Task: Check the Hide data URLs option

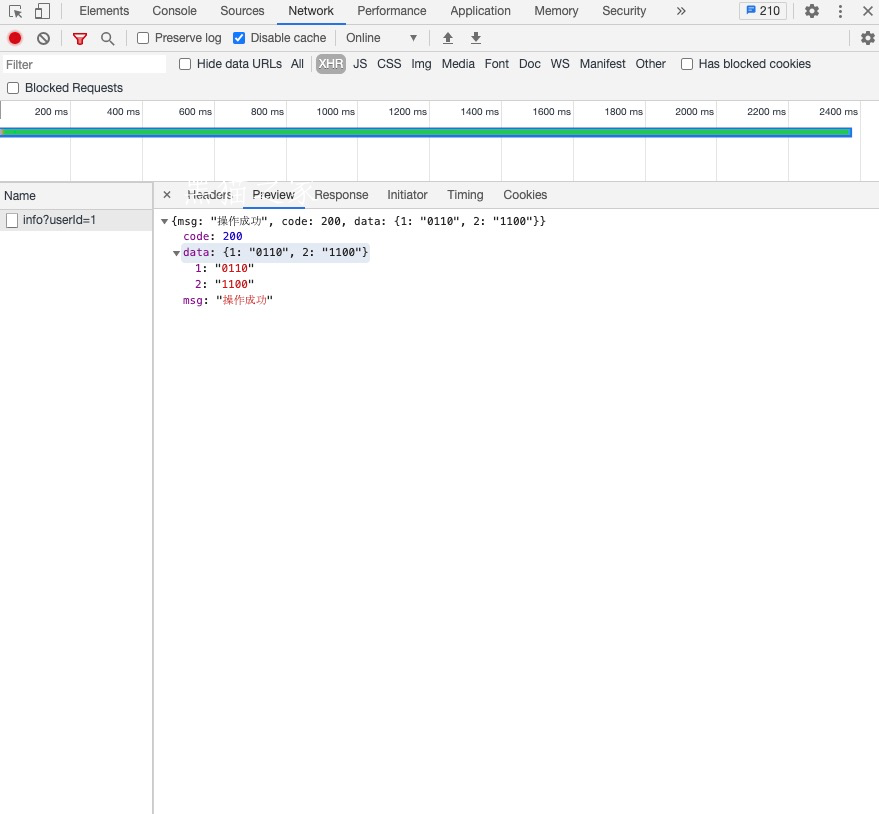Action: 185,64
